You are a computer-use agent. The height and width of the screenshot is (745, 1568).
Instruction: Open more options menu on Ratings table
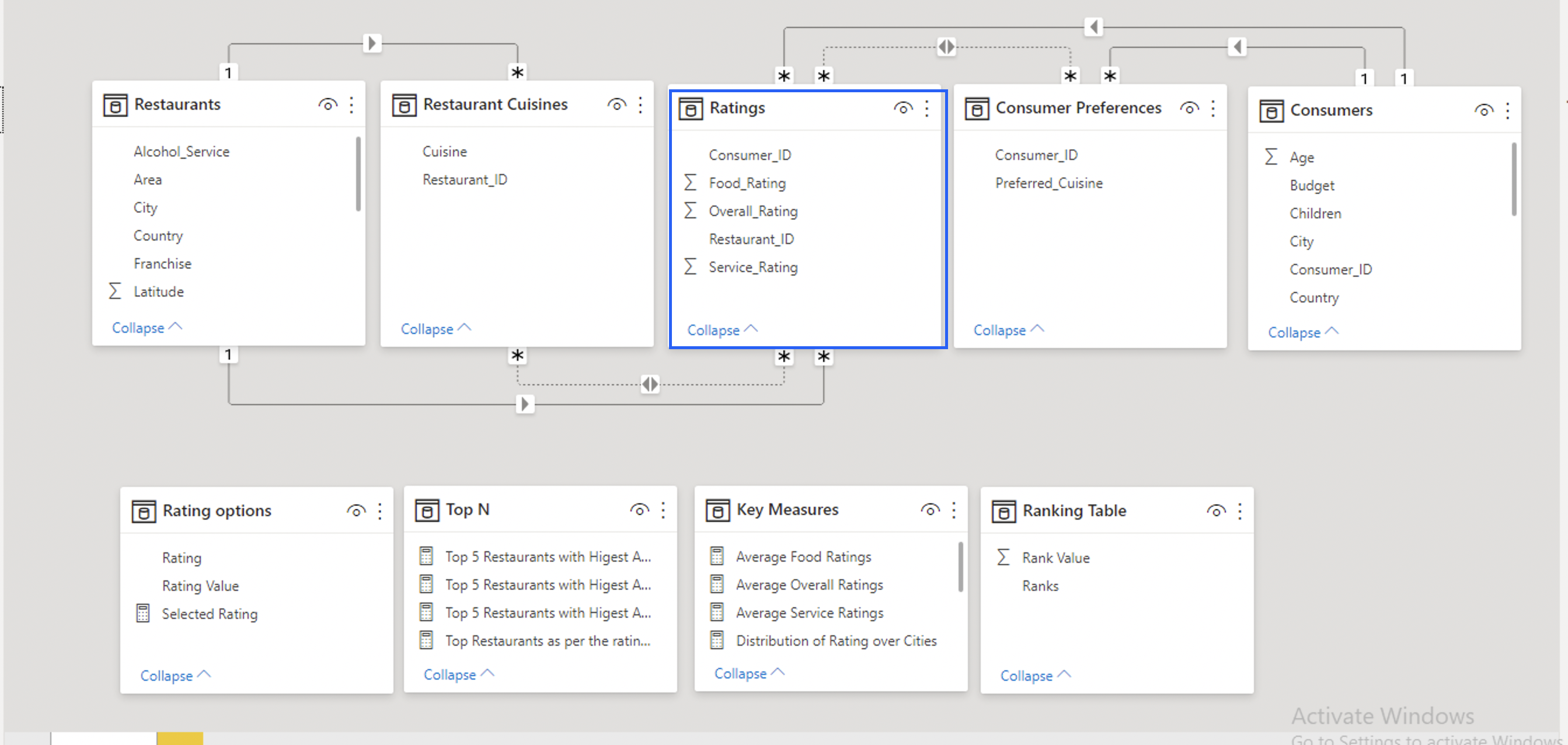tap(926, 109)
